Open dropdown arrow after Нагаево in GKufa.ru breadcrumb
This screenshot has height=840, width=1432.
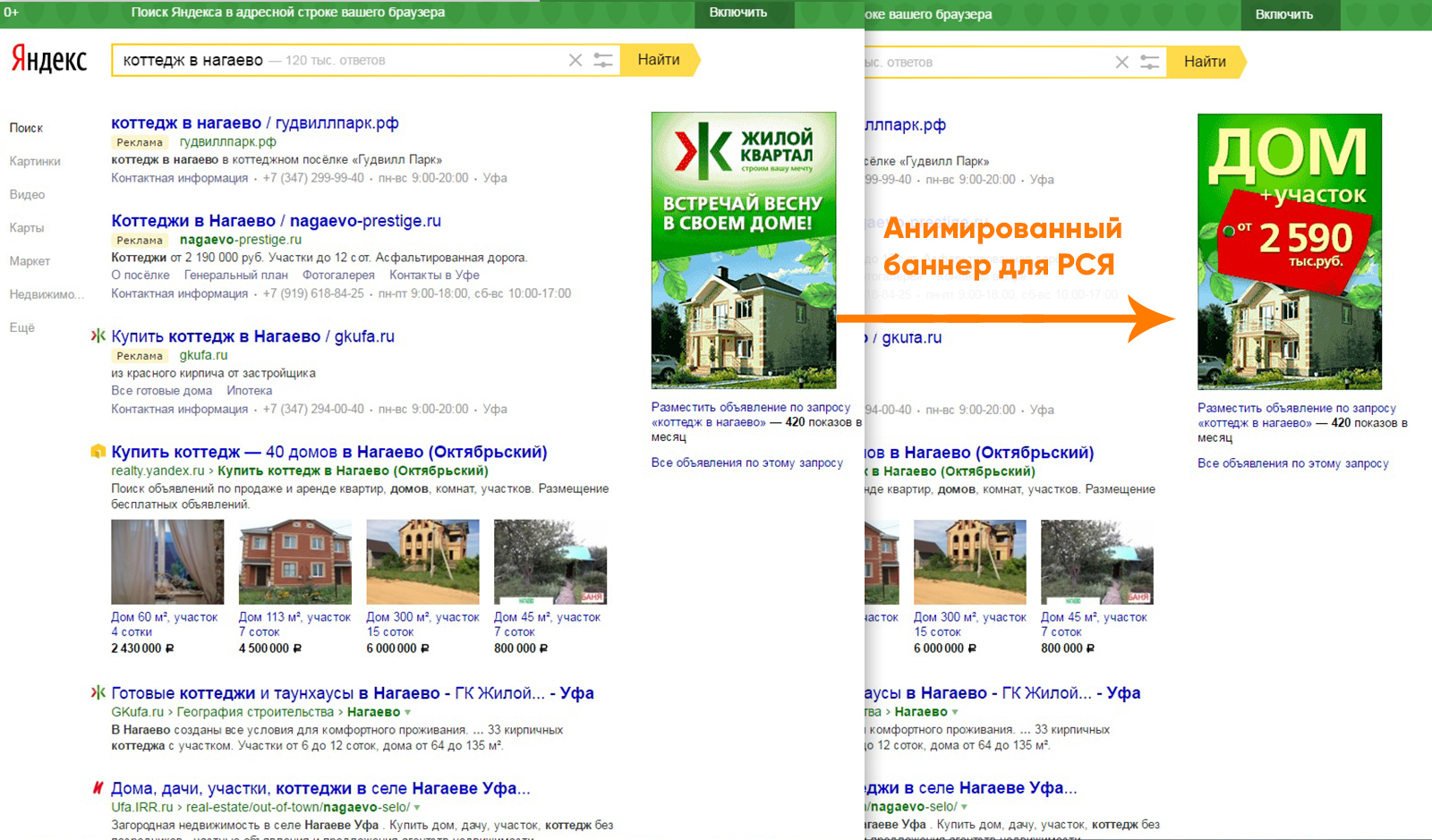(x=408, y=713)
